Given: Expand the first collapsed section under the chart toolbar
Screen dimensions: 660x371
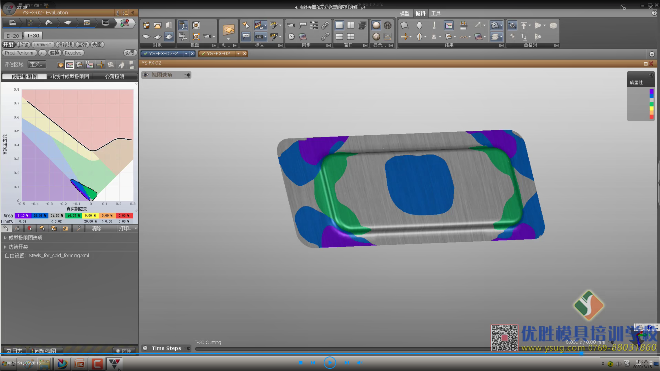Looking at the screenshot, I should [x=5, y=238].
